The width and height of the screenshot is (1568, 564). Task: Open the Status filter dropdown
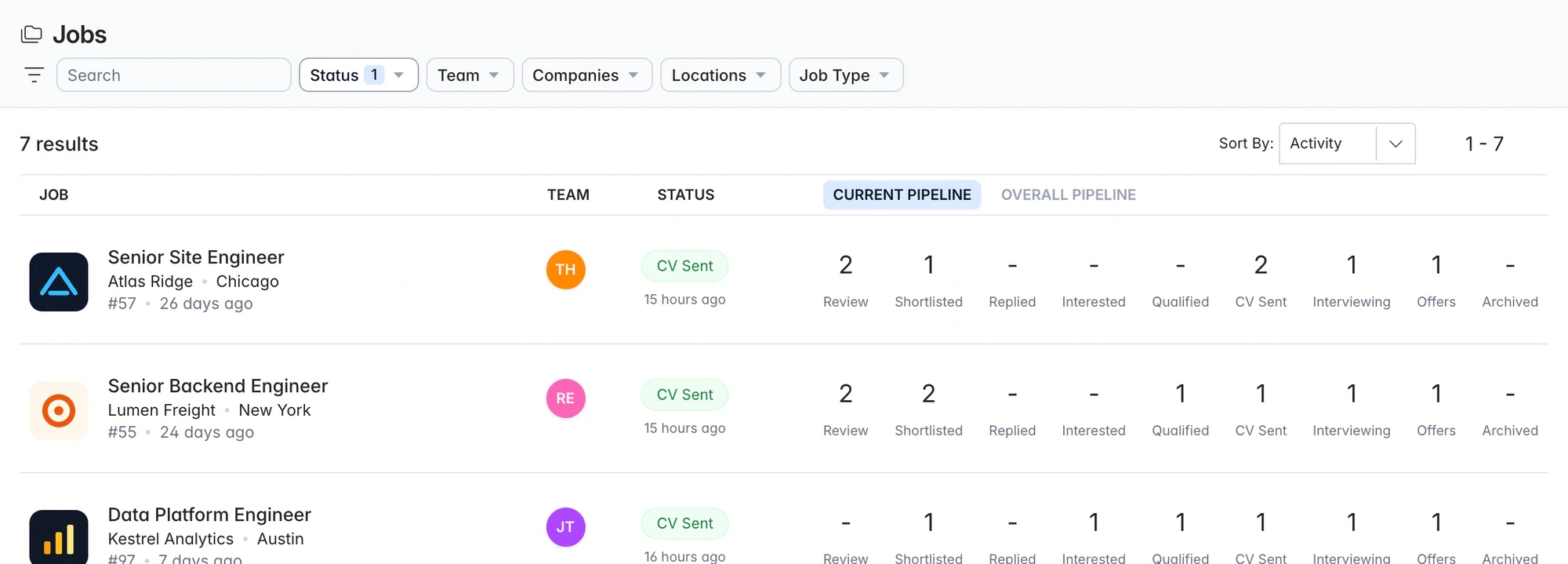[x=358, y=75]
